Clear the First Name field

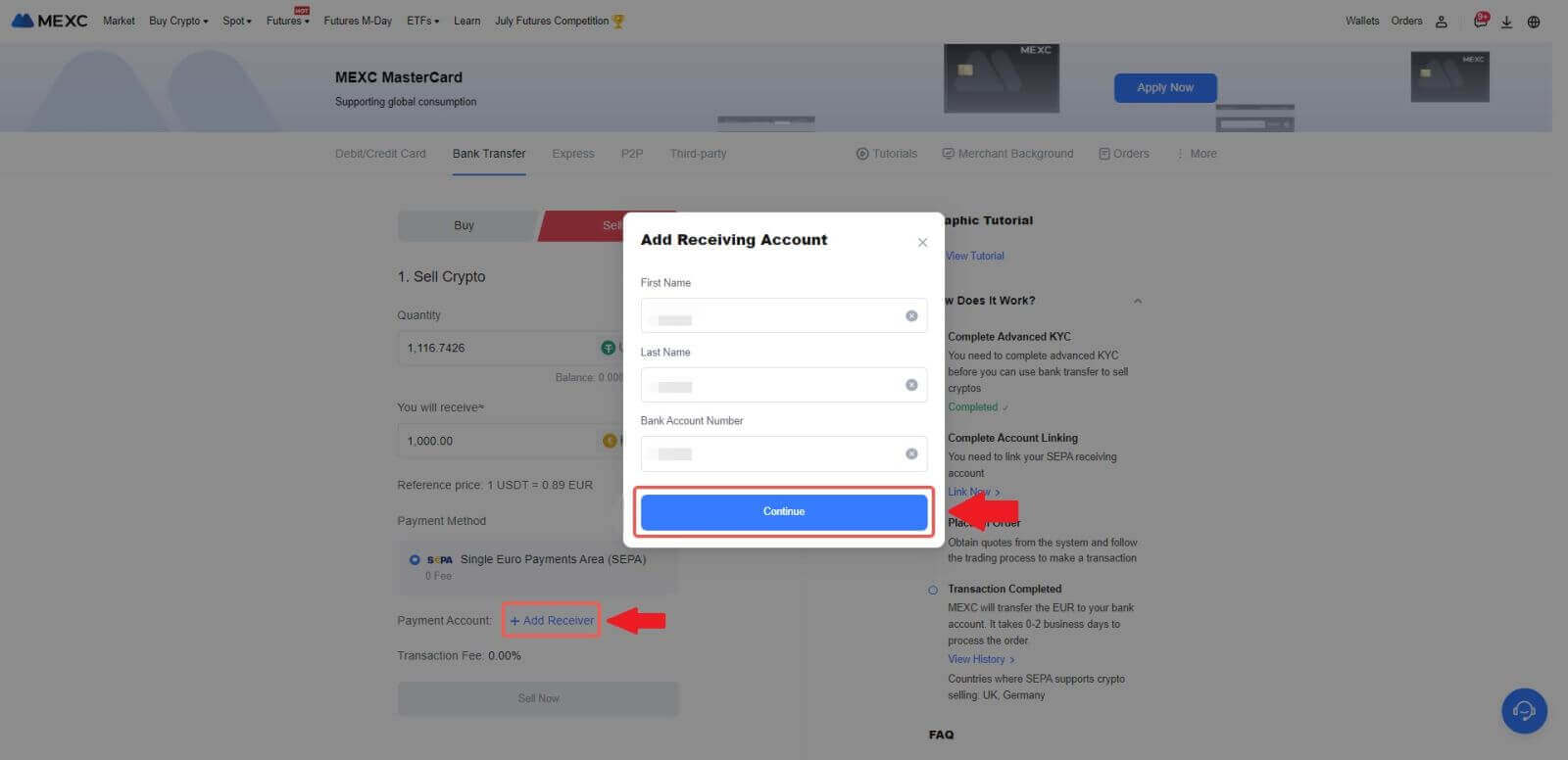point(911,315)
